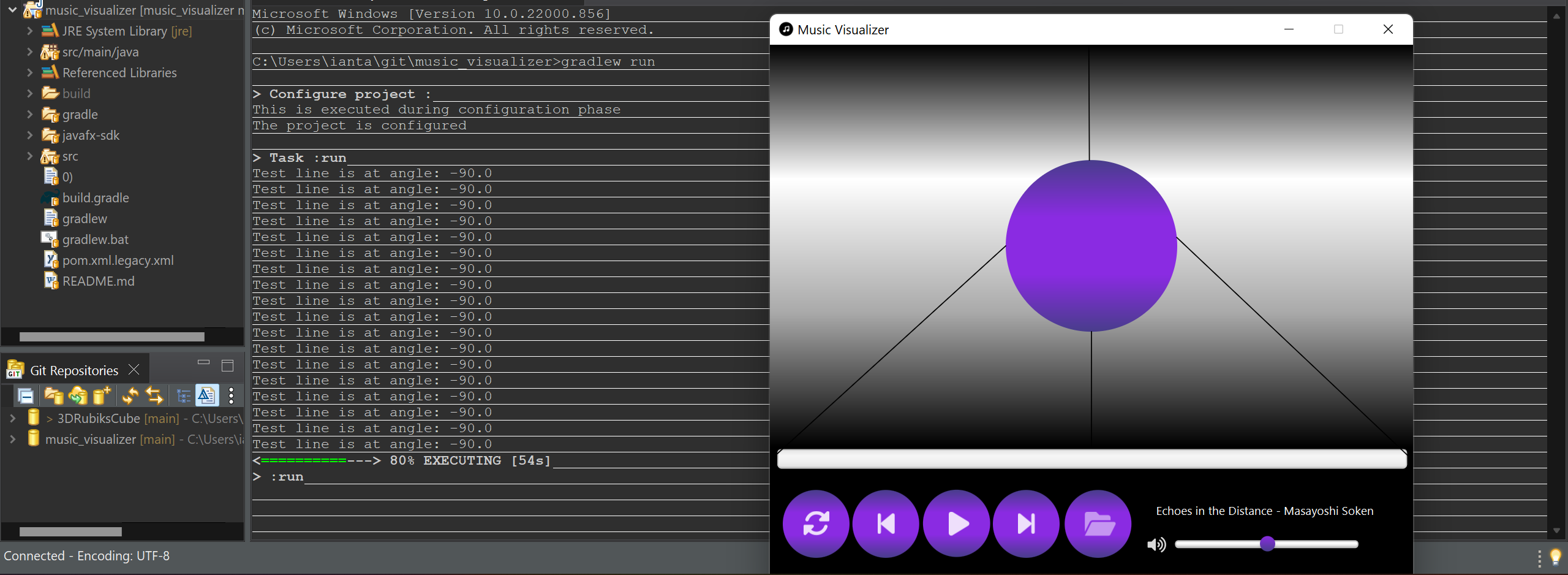Image resolution: width=1568 pixels, height=575 pixels.
Task: Expand the 3DRubiksCube repository
Action: [x=12, y=418]
